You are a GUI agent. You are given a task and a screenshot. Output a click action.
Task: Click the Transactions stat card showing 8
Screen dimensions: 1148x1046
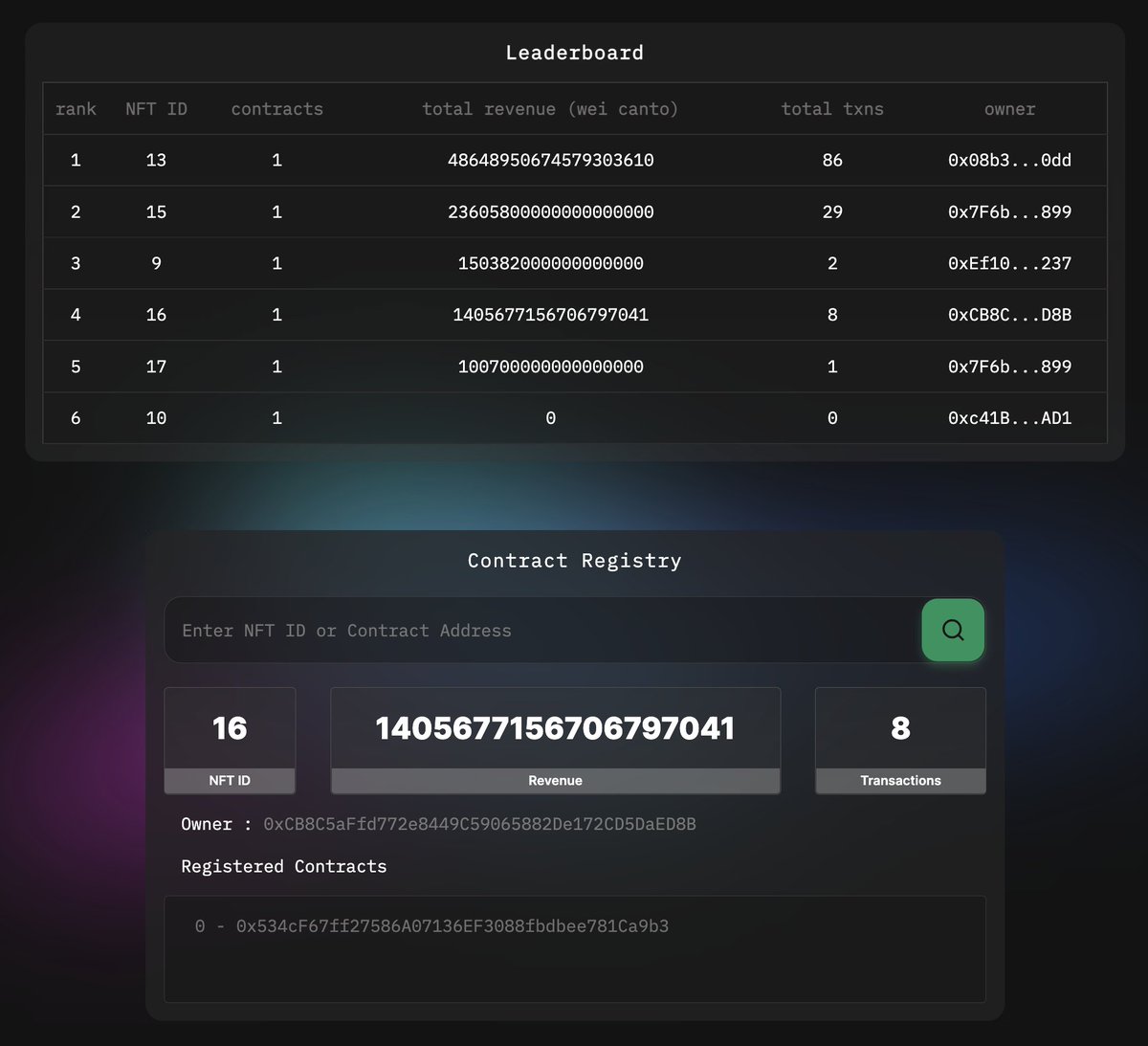tap(900, 741)
